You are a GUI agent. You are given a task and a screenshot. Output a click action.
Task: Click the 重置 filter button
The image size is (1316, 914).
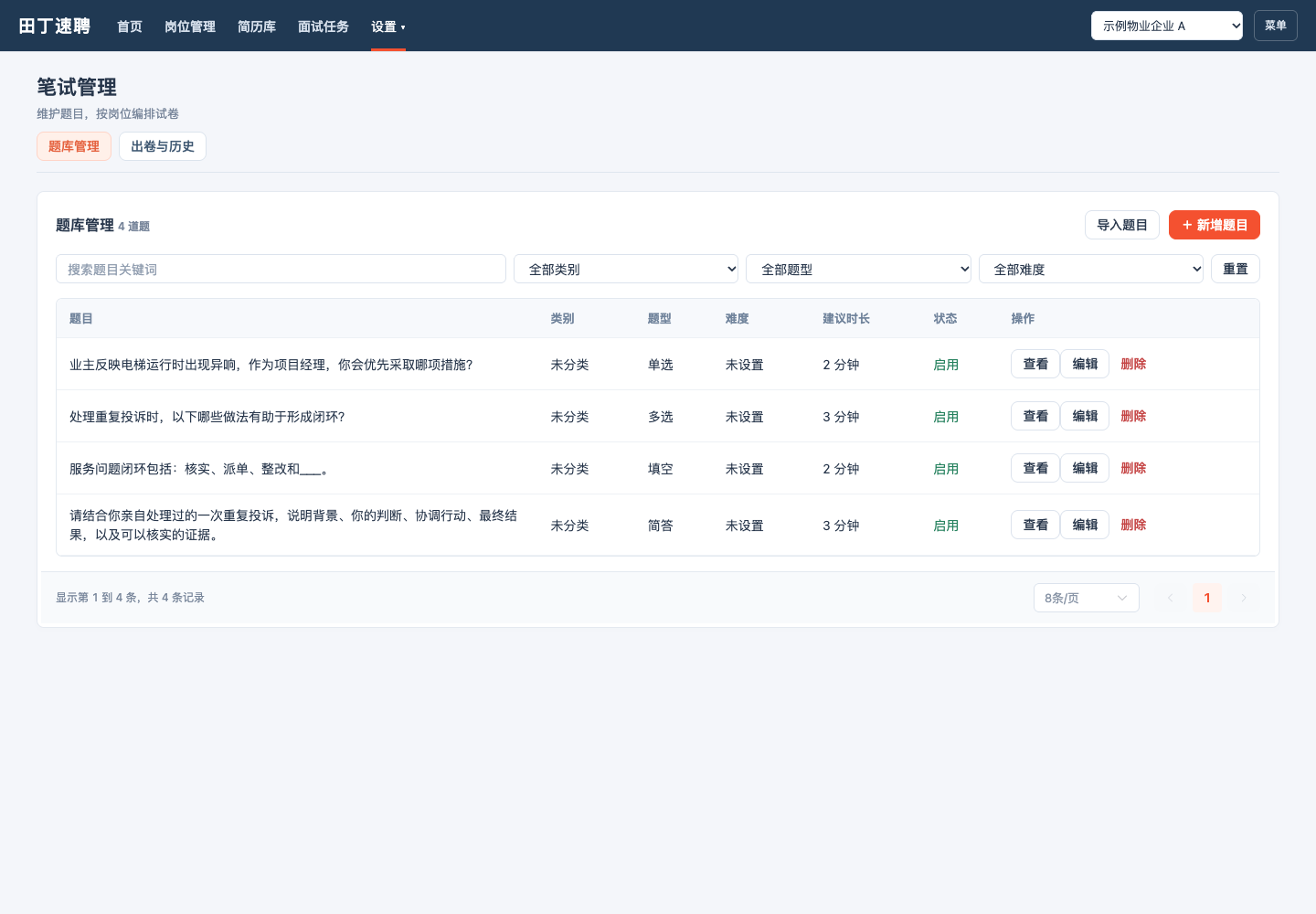point(1236,269)
